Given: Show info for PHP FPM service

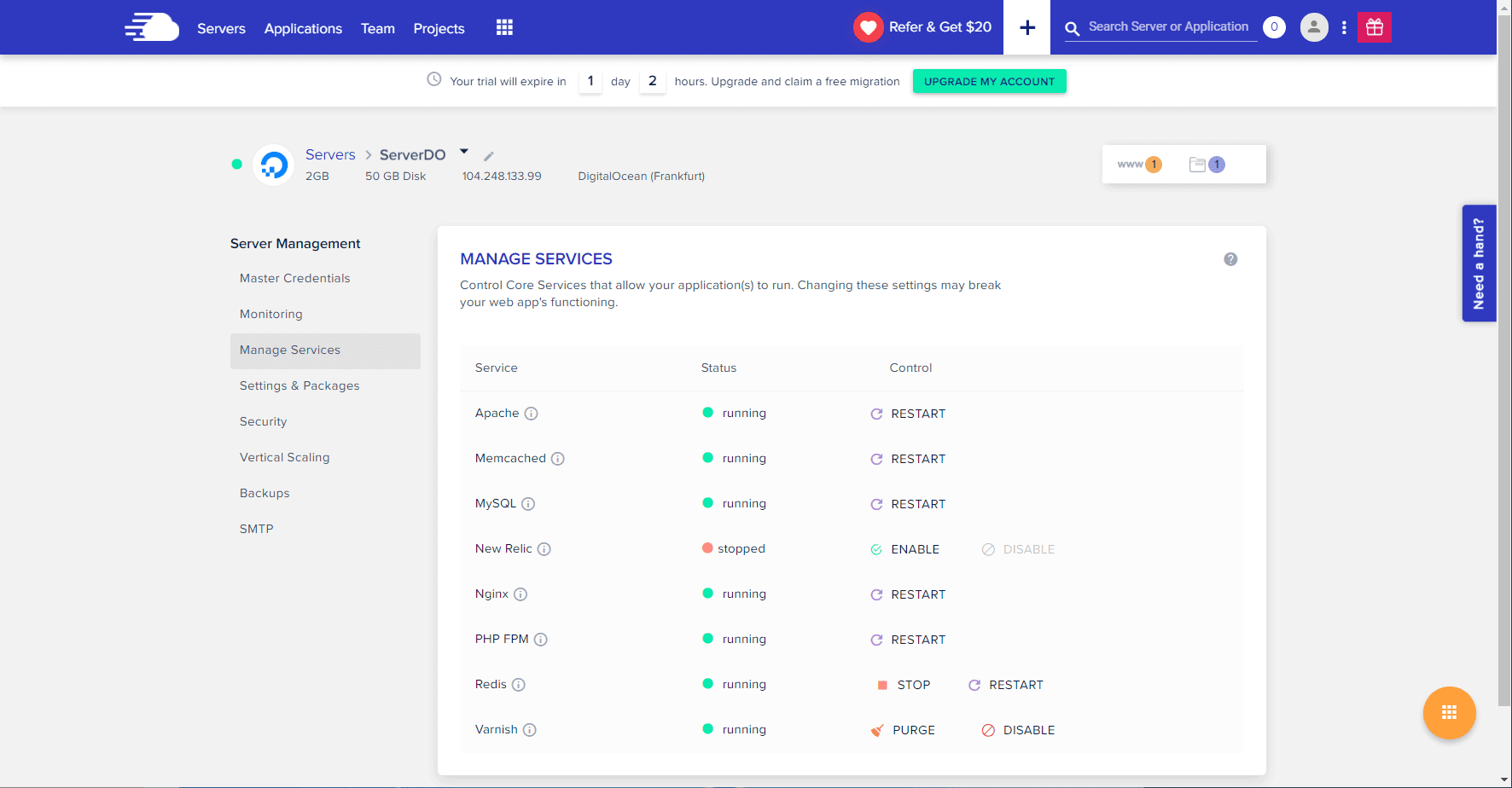Looking at the screenshot, I should pyautogui.click(x=541, y=640).
